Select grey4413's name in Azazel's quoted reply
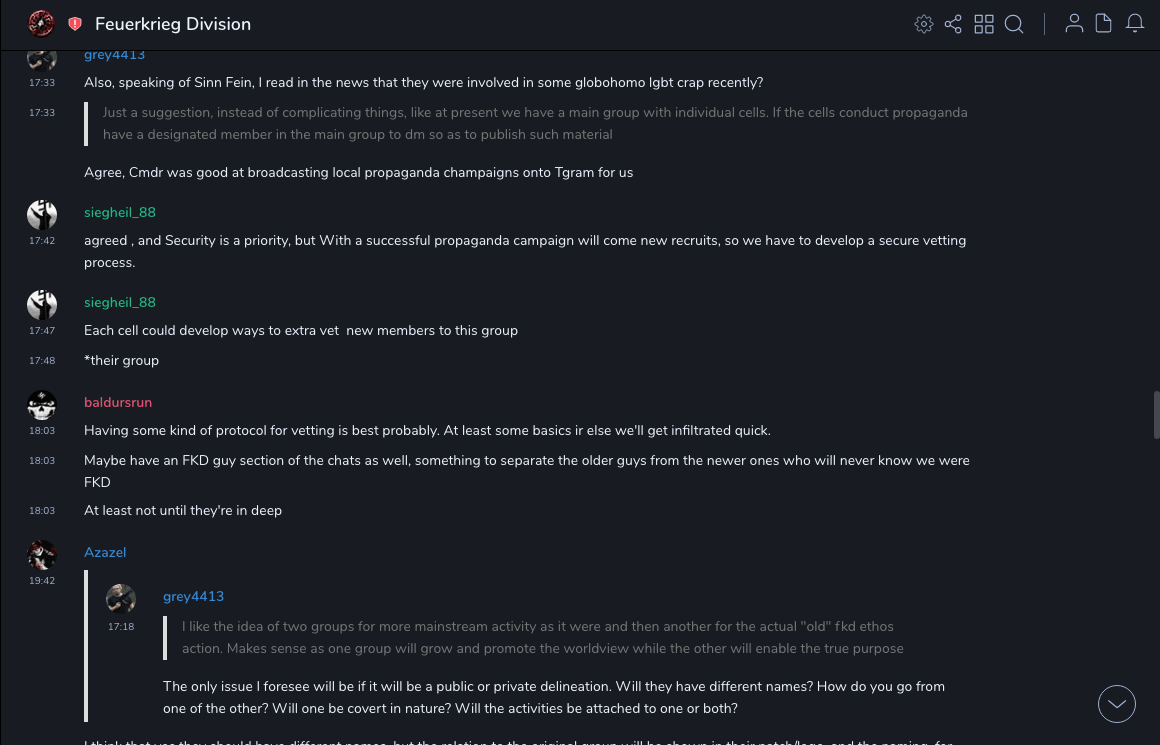Image resolution: width=1160 pixels, height=745 pixels. click(x=193, y=596)
